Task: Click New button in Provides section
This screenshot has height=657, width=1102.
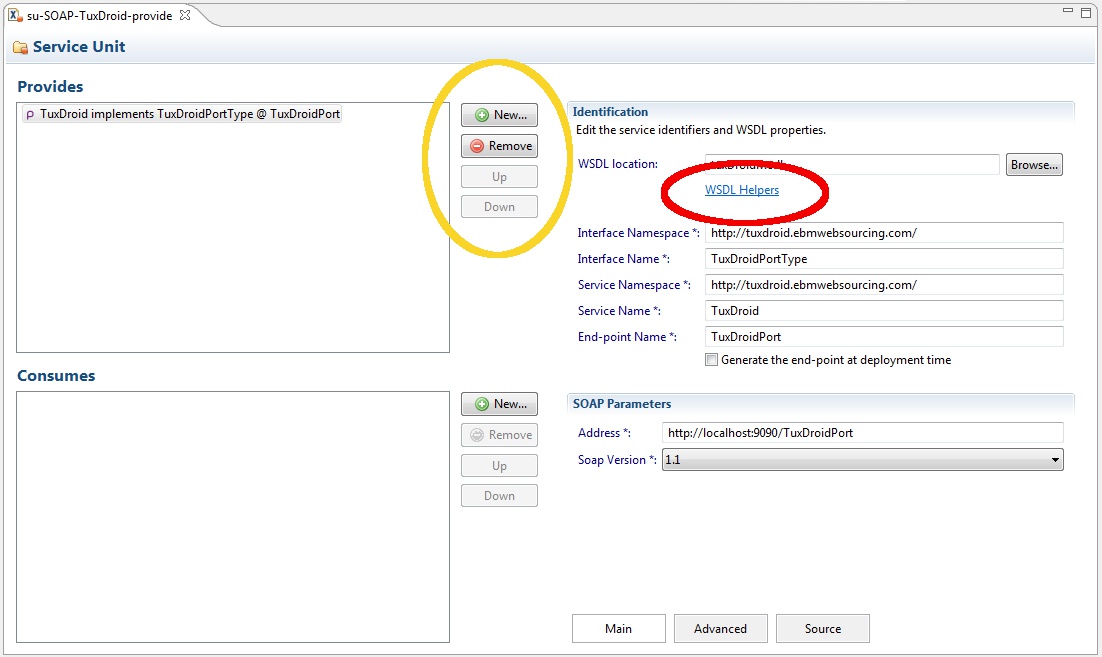Action: point(499,115)
